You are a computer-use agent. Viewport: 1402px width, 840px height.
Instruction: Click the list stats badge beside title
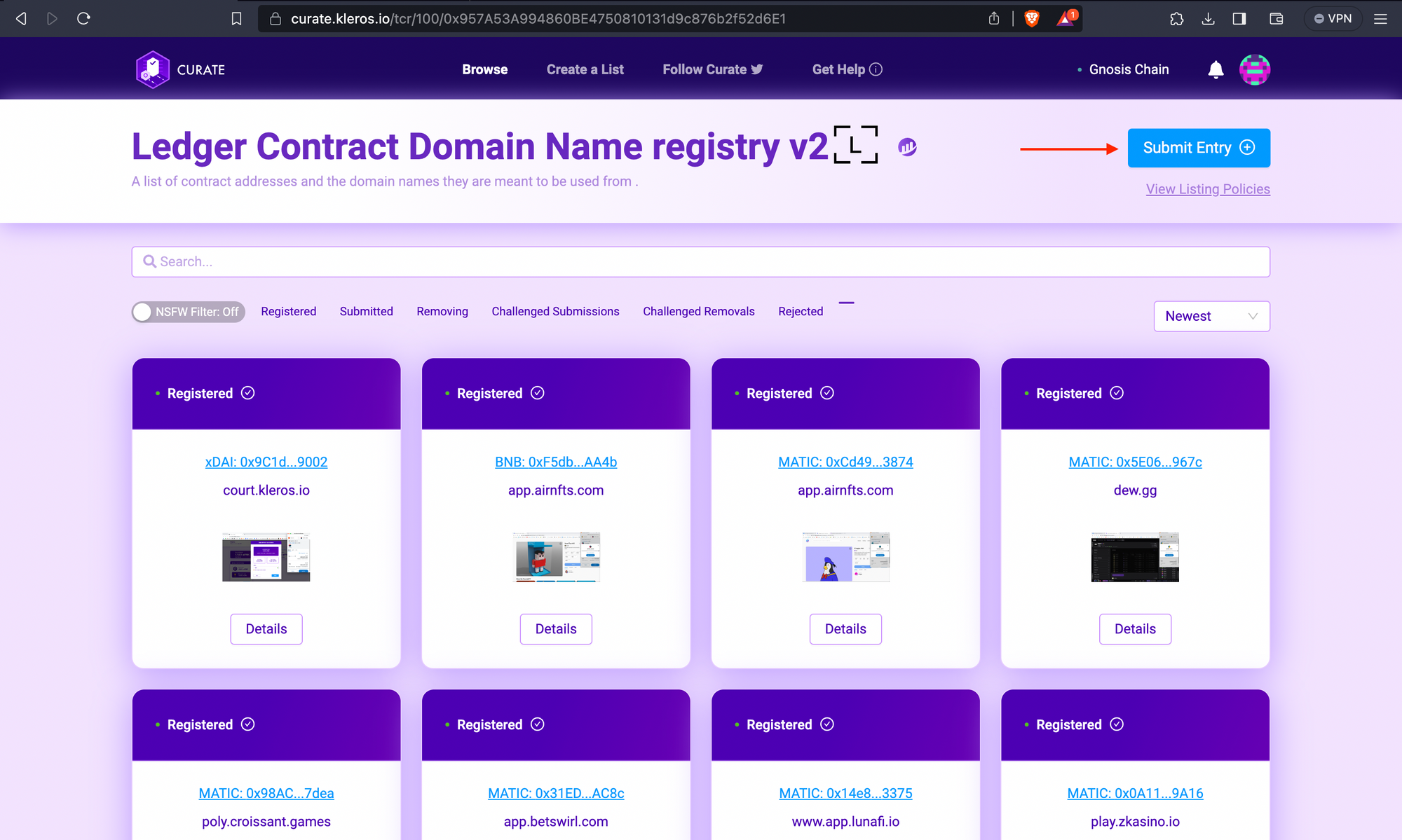(x=907, y=147)
